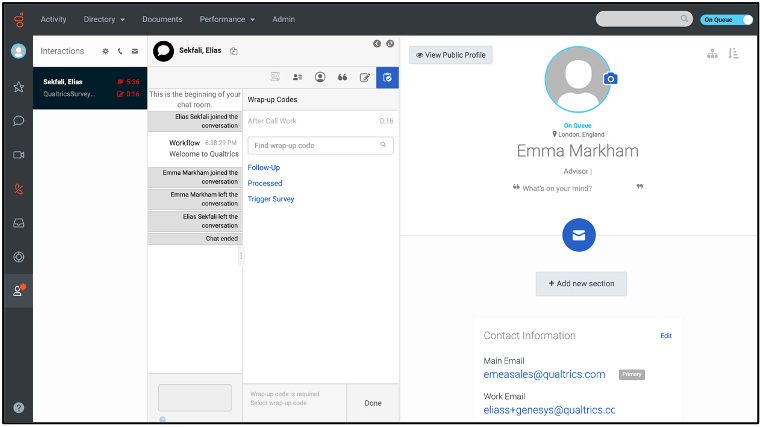This screenshot has height=427, width=760.
Task: Click the disconnect circle icon in the chat header
Action: tap(390, 44)
